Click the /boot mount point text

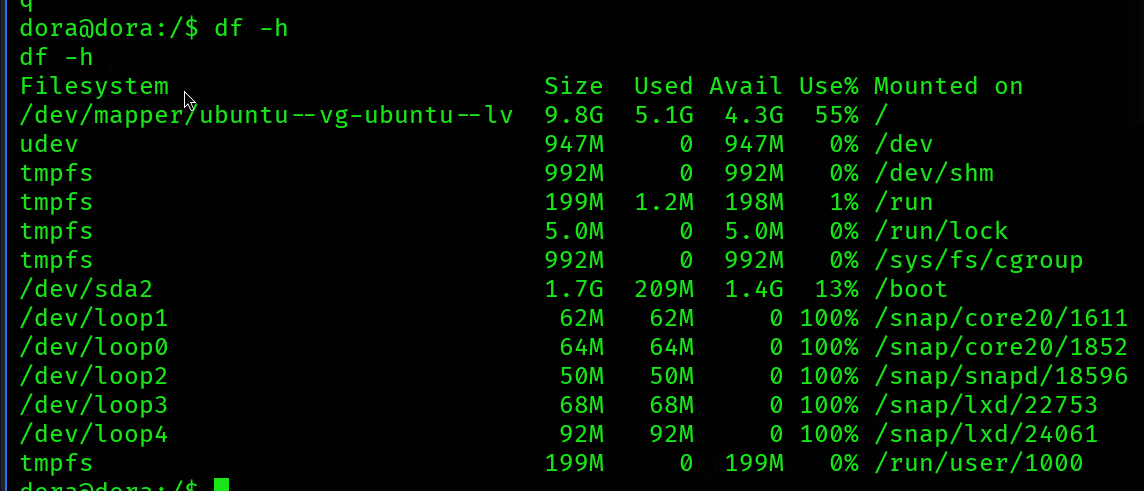pos(910,290)
